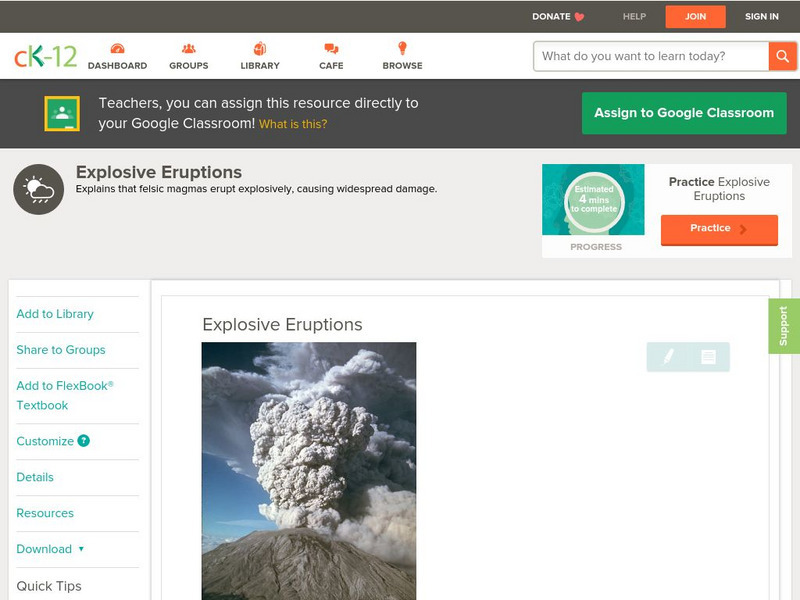Open the Dashboard gauge icon
The width and height of the screenshot is (800, 600).
click(x=119, y=46)
